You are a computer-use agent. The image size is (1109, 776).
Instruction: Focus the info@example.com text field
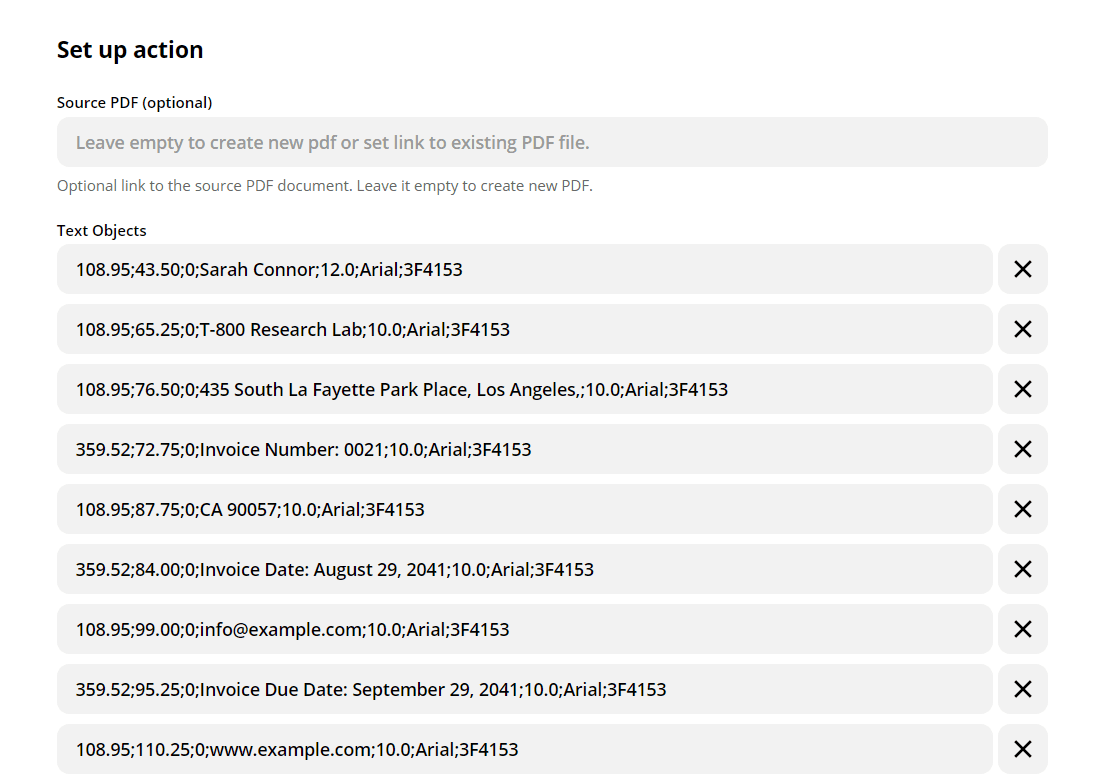(524, 629)
